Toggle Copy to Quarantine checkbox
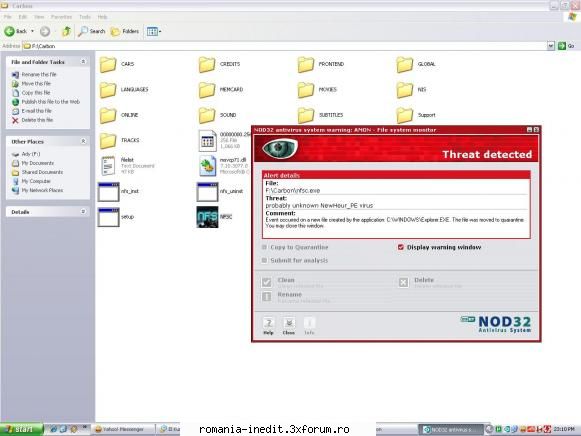Image resolution: width=581 pixels, height=436 pixels. click(264, 247)
